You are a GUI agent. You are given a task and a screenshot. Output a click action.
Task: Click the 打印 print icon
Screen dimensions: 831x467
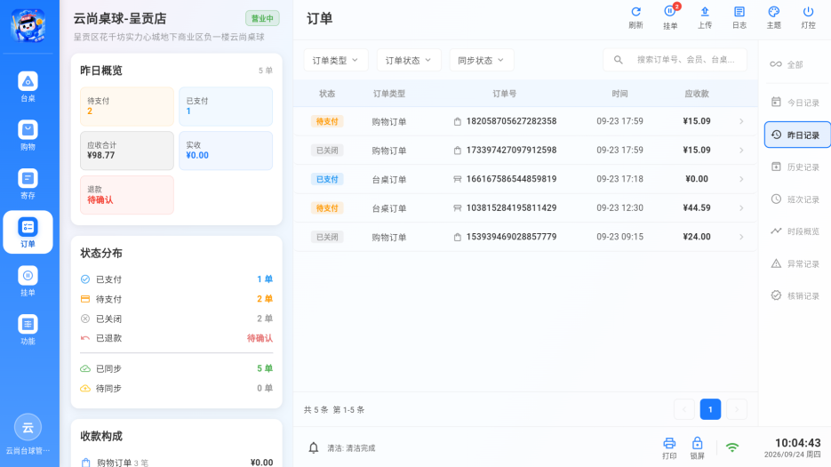(x=669, y=448)
